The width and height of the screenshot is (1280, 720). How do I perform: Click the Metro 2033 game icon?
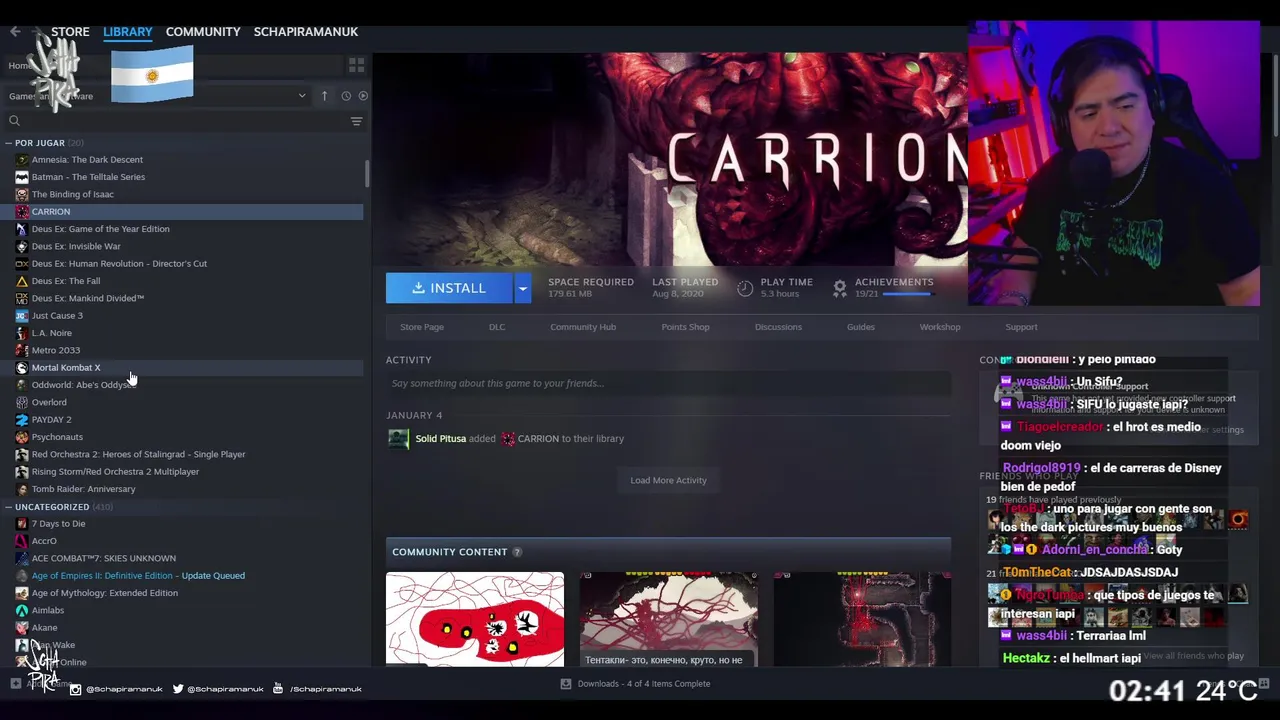coord(22,350)
